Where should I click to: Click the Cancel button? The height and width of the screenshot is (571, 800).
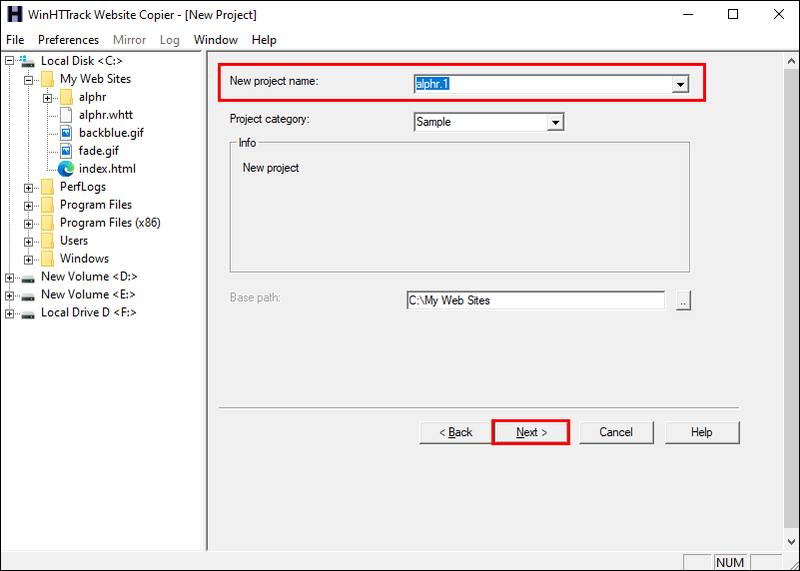[x=616, y=432]
